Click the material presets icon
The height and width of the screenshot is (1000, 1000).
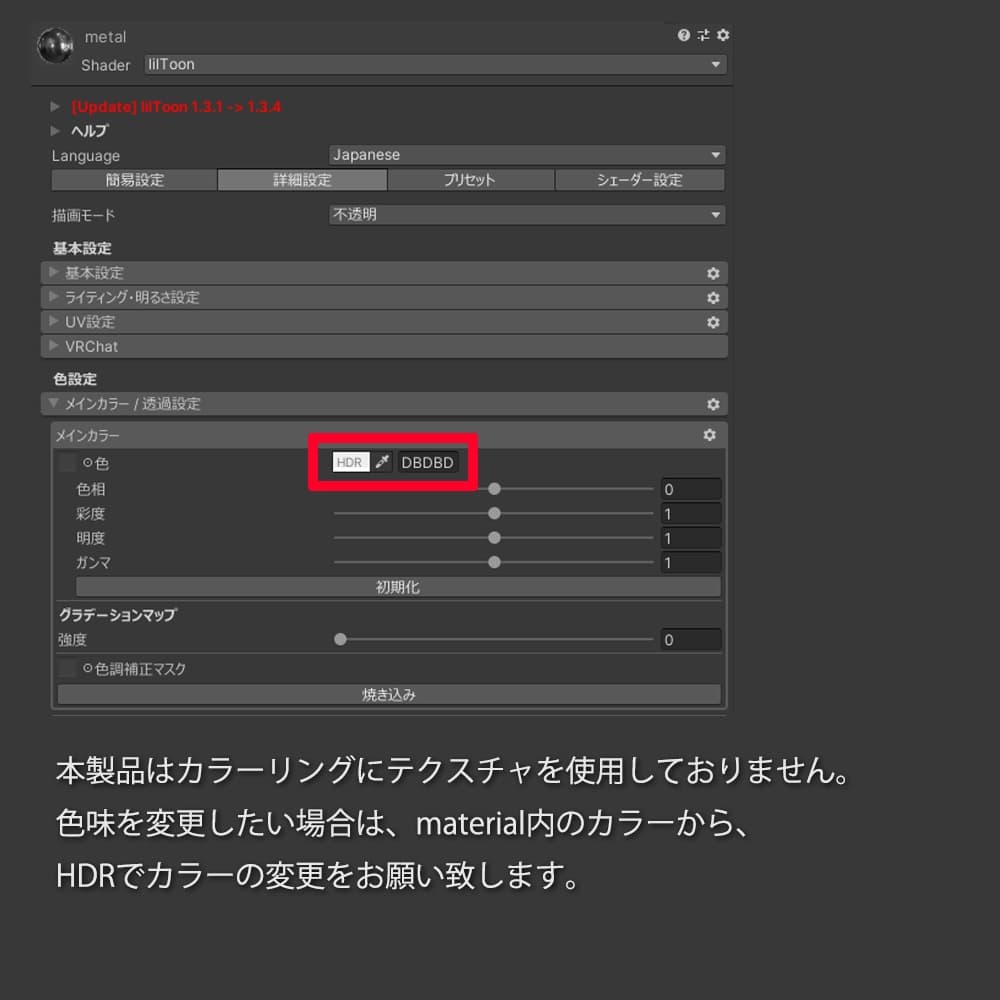click(705, 34)
